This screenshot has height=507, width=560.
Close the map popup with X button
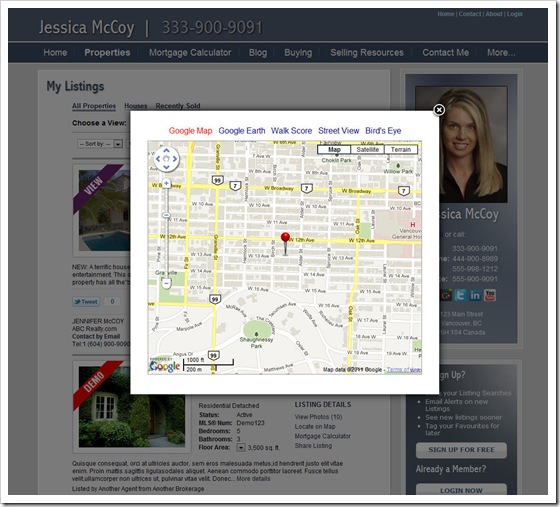[439, 110]
